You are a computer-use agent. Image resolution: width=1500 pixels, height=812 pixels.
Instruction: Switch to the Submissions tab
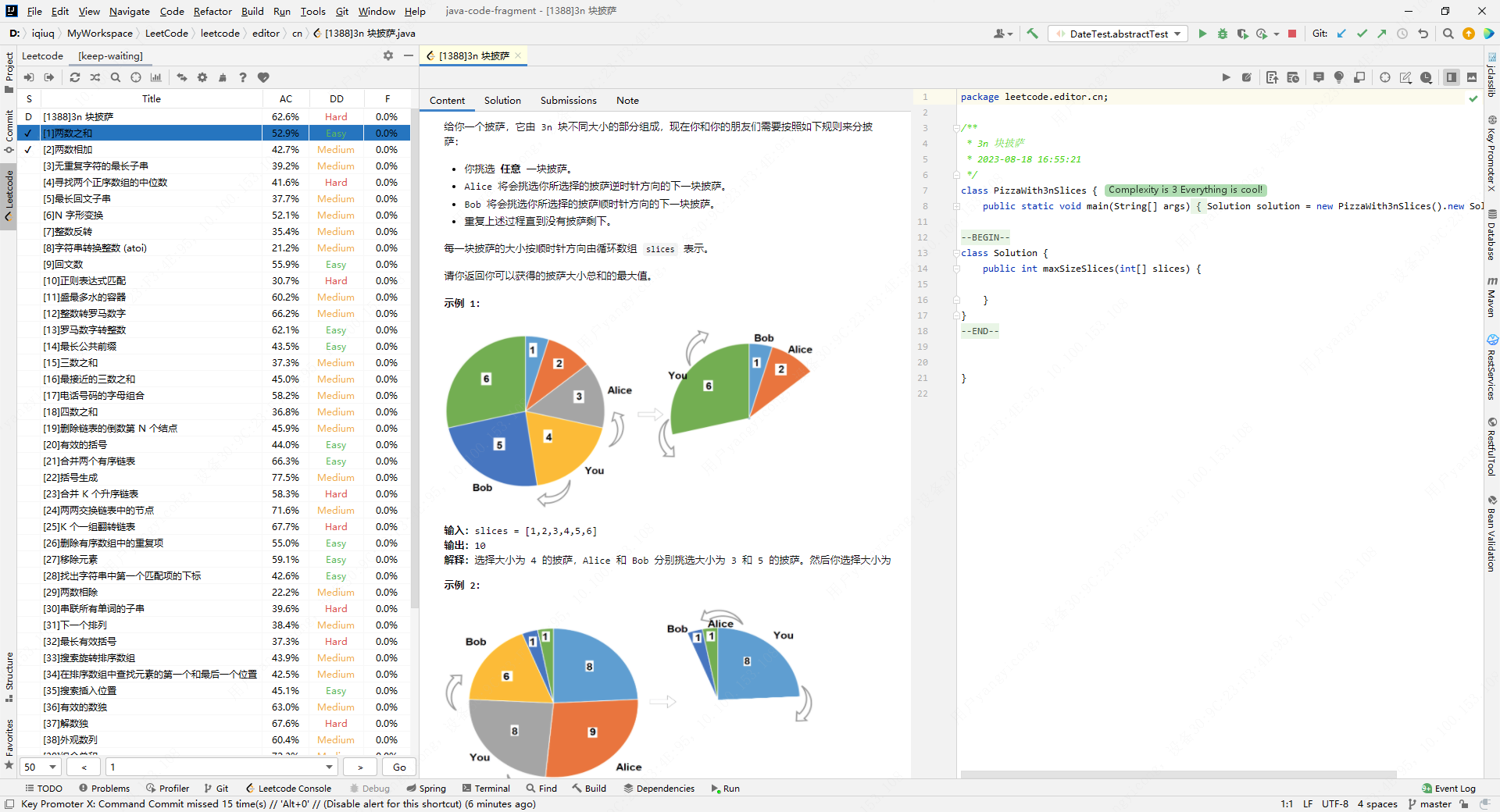568,101
